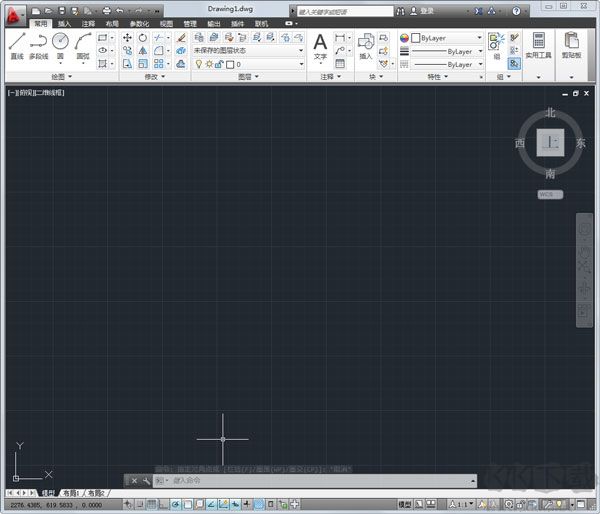The width and height of the screenshot is (600, 514).
Task: Expand the Annotation (注释) panel
Action: [x=330, y=77]
